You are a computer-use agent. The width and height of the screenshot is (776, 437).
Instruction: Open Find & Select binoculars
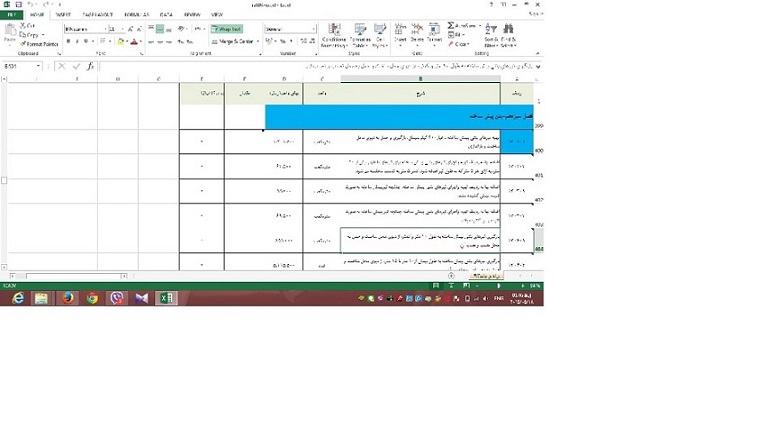(508, 35)
